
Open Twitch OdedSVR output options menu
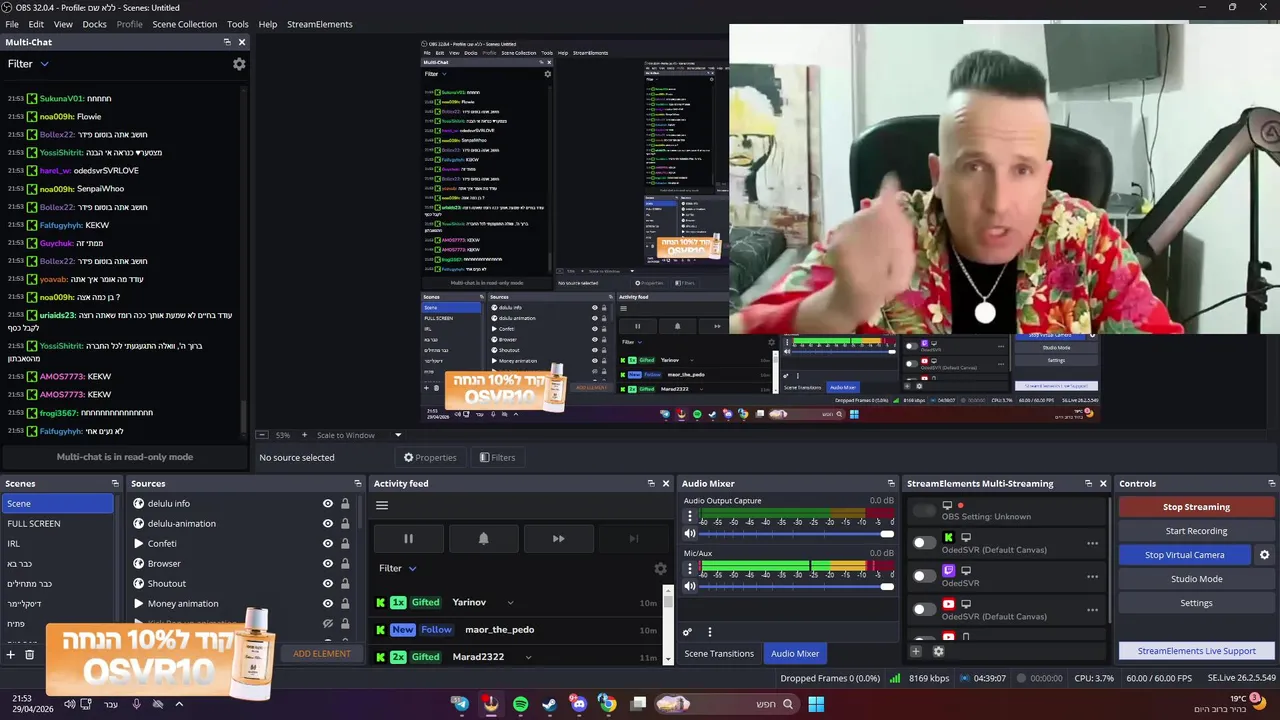click(x=1092, y=577)
